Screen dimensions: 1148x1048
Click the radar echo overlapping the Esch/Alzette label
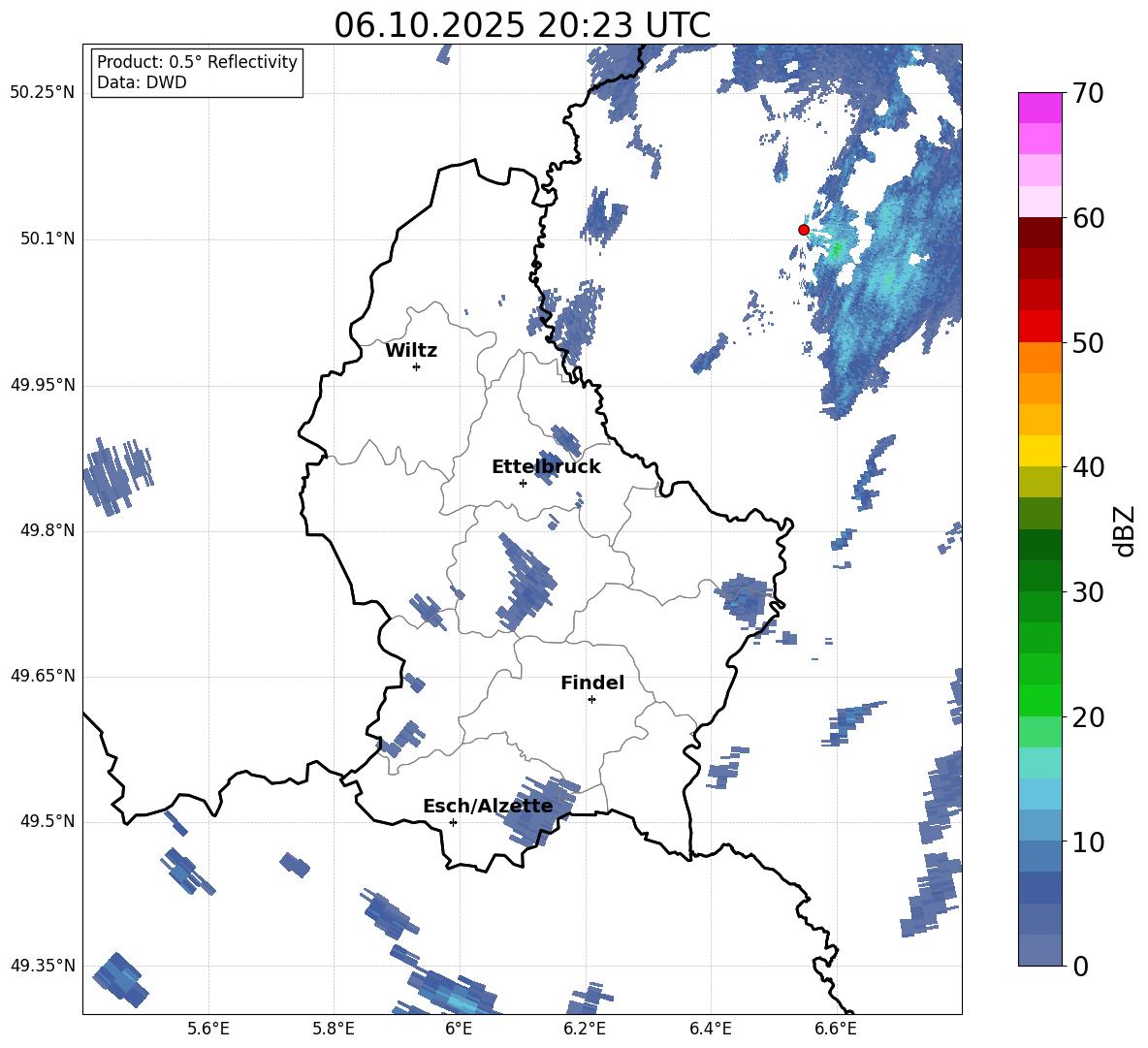(540, 810)
